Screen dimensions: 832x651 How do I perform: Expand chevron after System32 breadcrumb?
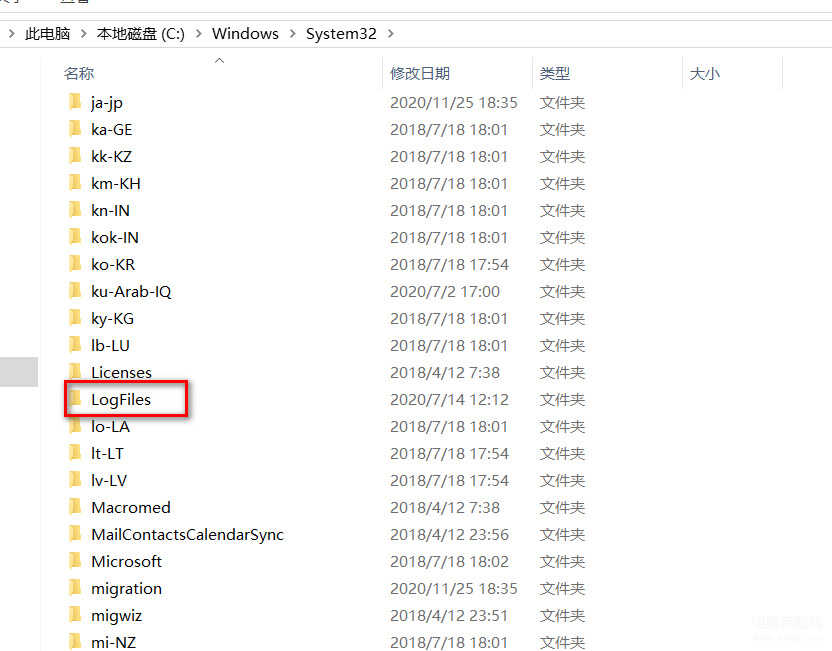tap(391, 34)
